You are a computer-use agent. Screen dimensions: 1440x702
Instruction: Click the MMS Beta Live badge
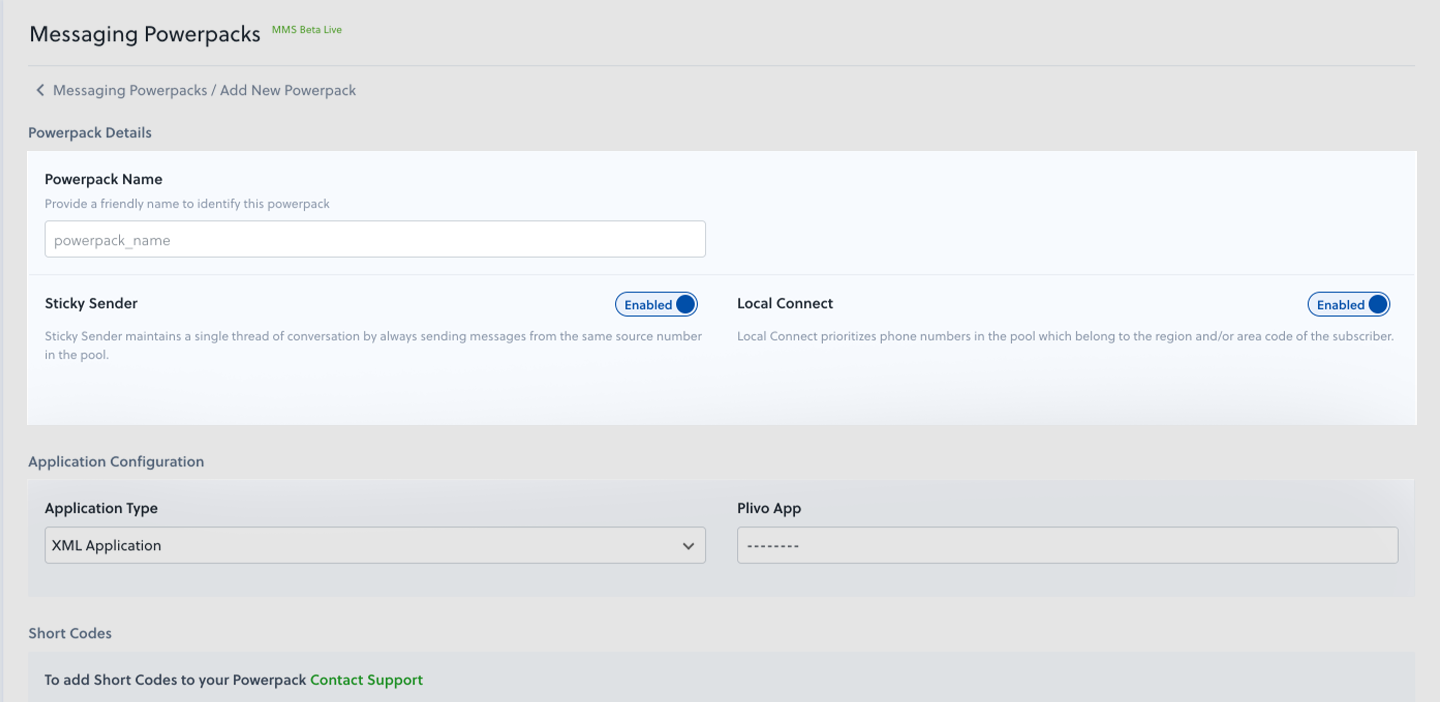click(x=306, y=30)
